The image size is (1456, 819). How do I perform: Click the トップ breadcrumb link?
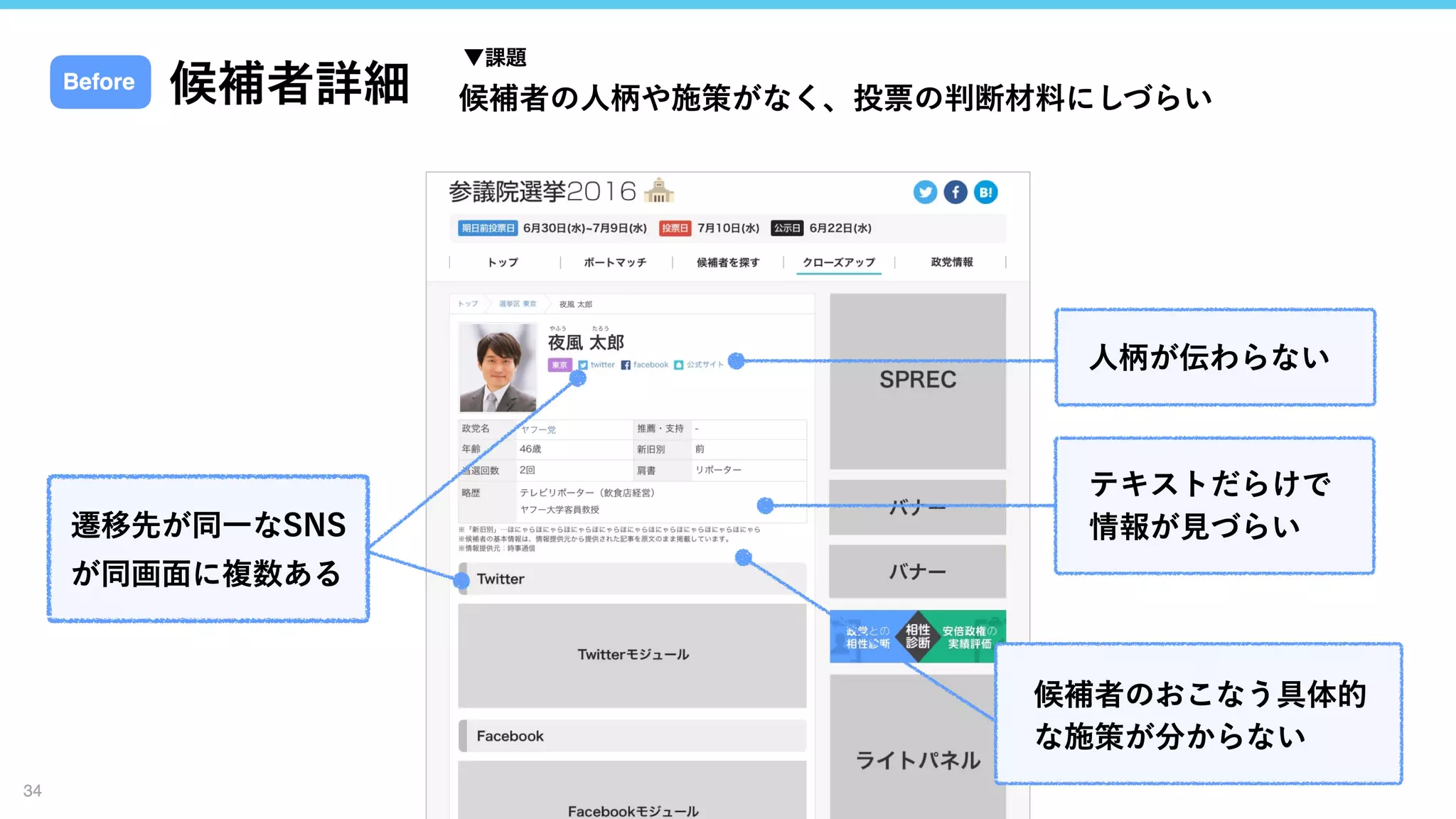468,304
